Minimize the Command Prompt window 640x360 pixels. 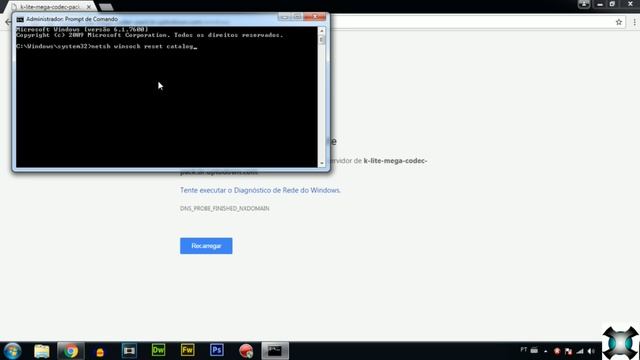tap(284, 17)
